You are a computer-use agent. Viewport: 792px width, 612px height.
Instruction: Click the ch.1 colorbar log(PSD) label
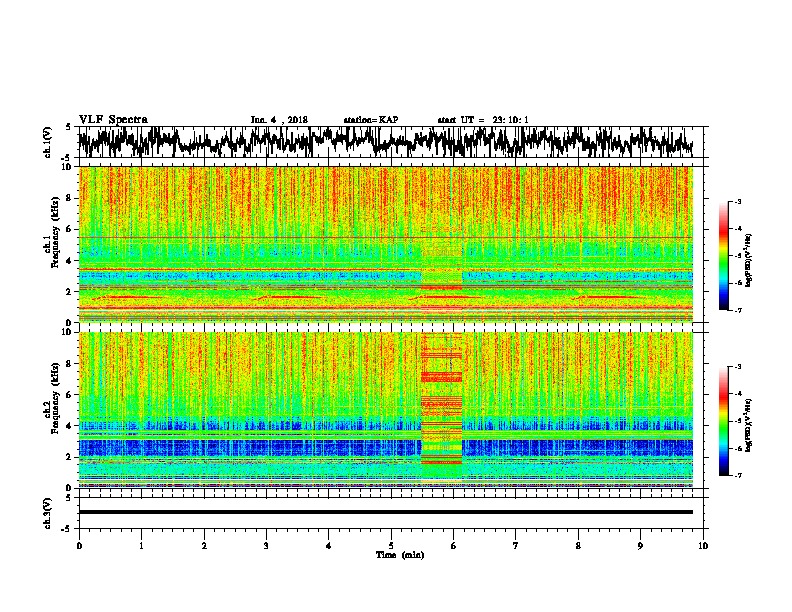[x=748, y=260]
